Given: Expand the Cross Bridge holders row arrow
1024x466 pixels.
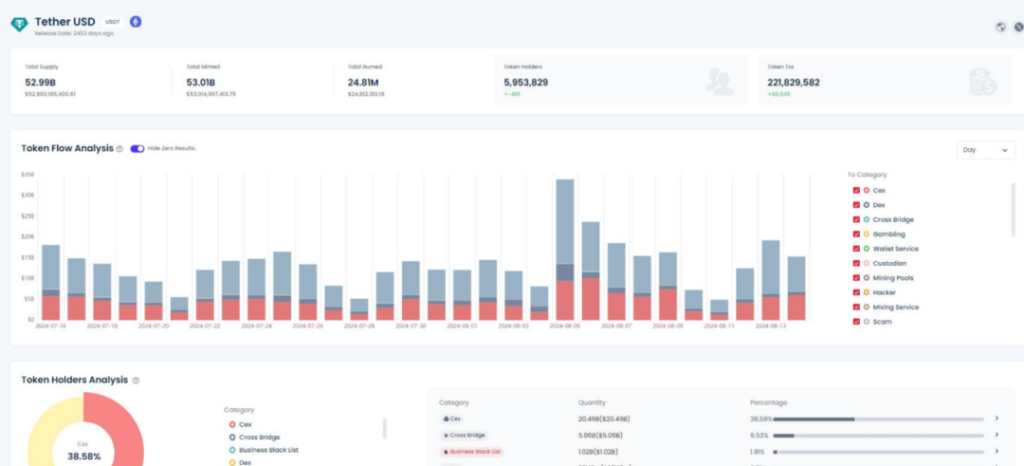Looking at the screenshot, I should click(997, 435).
